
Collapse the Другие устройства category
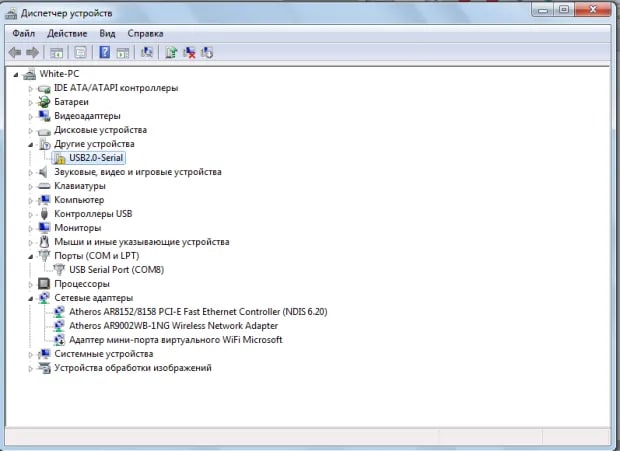(30, 145)
